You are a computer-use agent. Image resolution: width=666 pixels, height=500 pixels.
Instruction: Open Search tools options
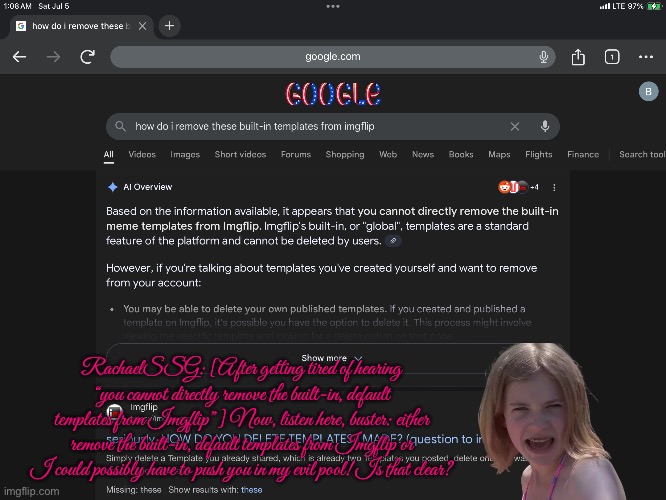tap(642, 155)
